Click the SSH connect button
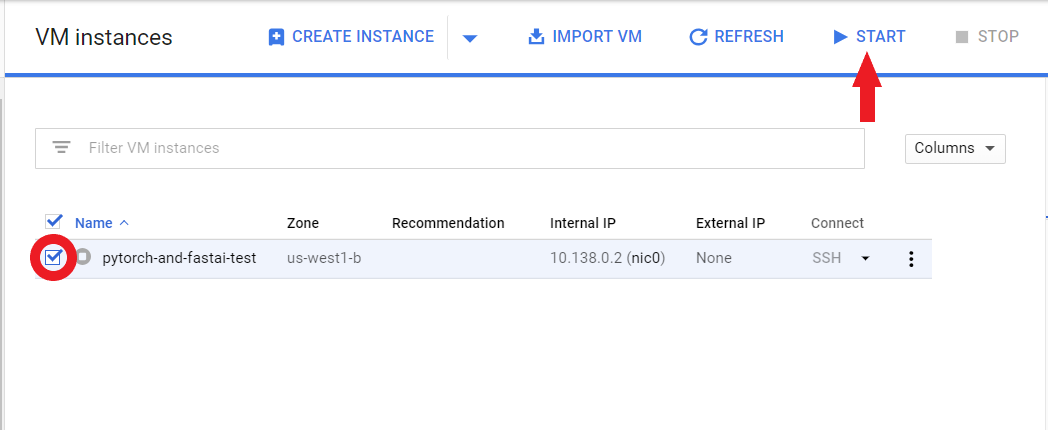Viewport: 1048px width, 430px height. click(827, 258)
